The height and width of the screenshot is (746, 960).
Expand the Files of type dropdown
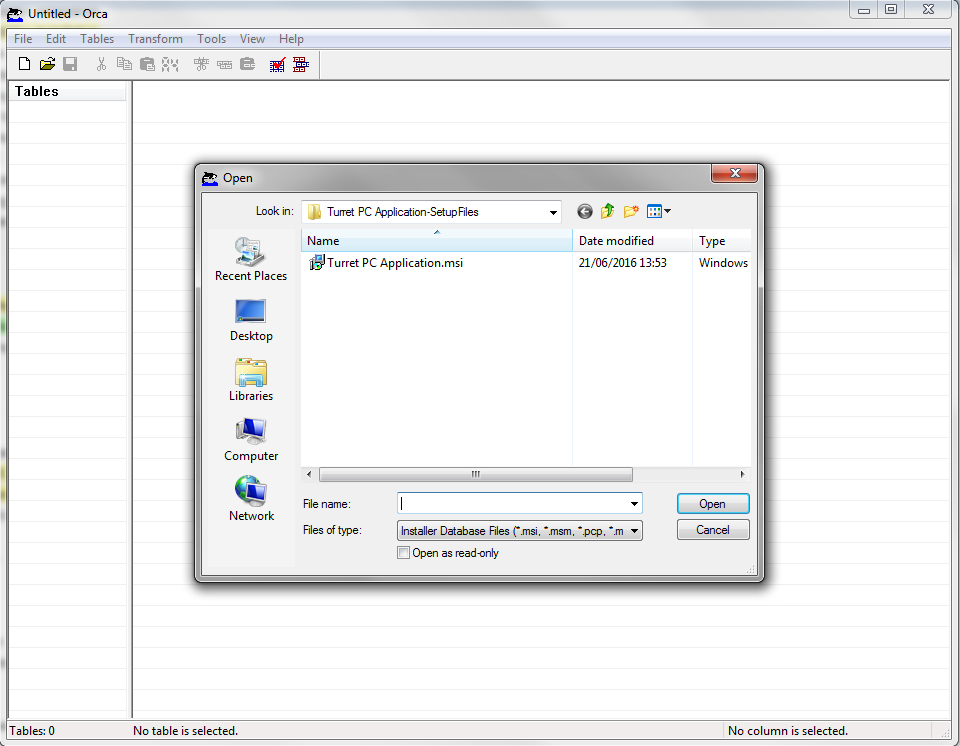(634, 531)
